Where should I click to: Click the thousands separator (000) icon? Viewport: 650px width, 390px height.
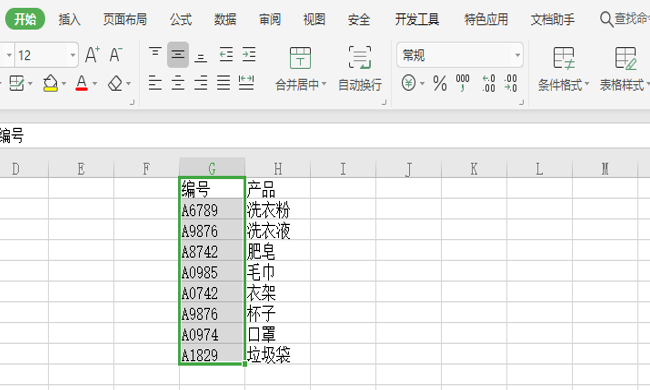click(462, 83)
